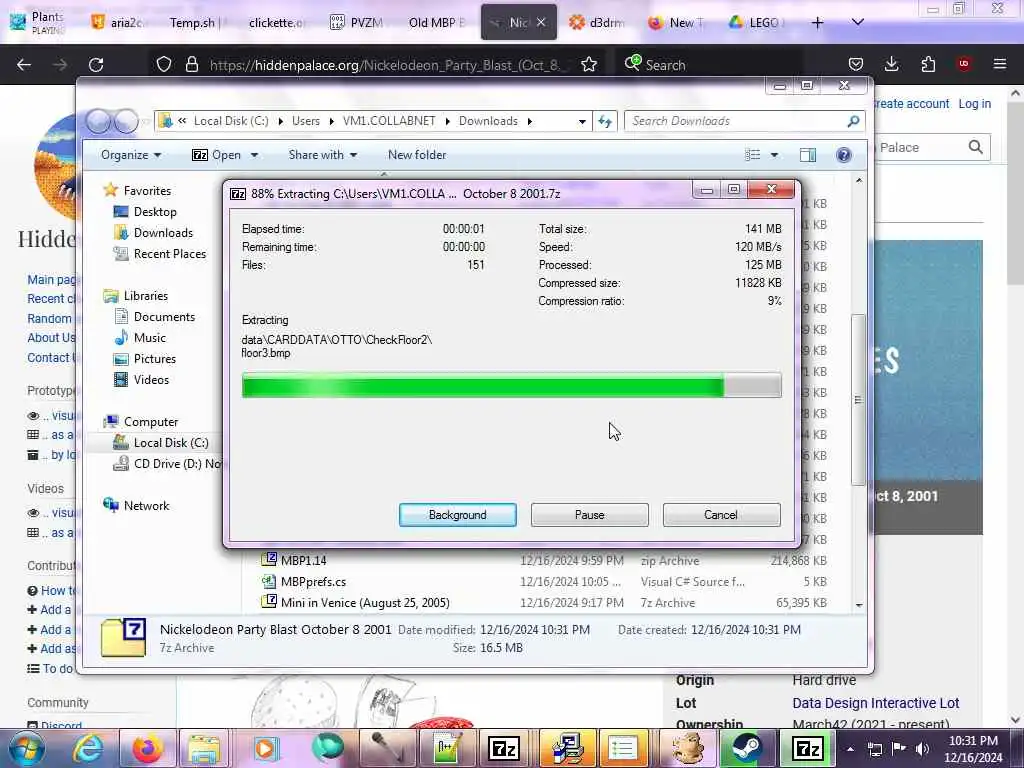Switch to PVZM tab
The height and width of the screenshot is (768, 1024).
coord(357,22)
